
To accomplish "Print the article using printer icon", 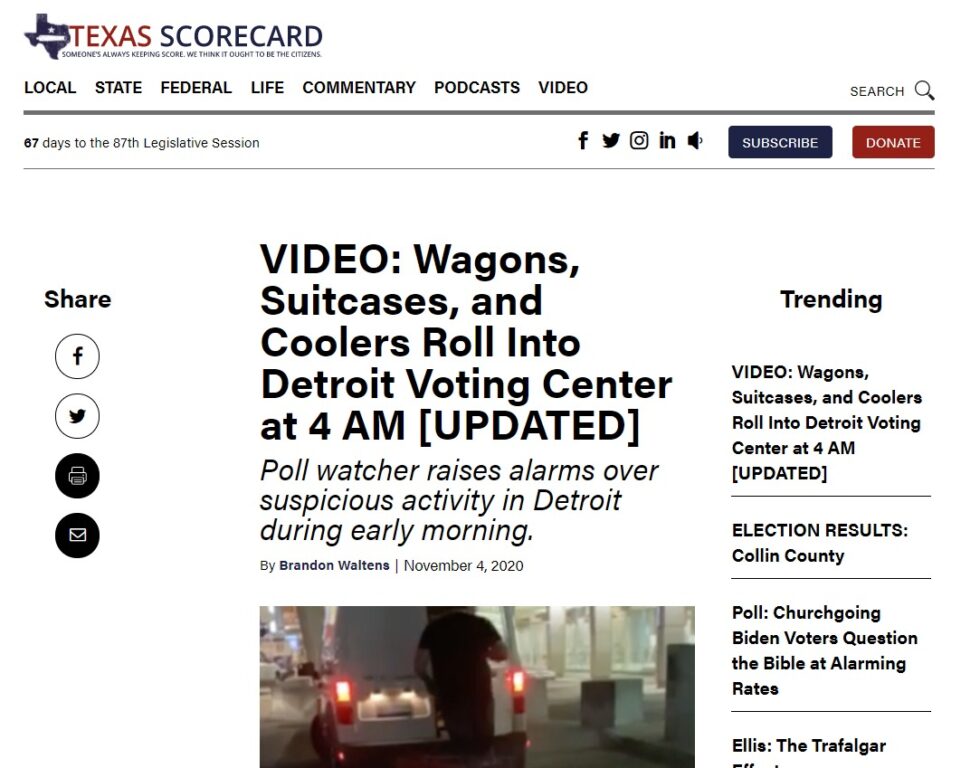I will pos(77,476).
